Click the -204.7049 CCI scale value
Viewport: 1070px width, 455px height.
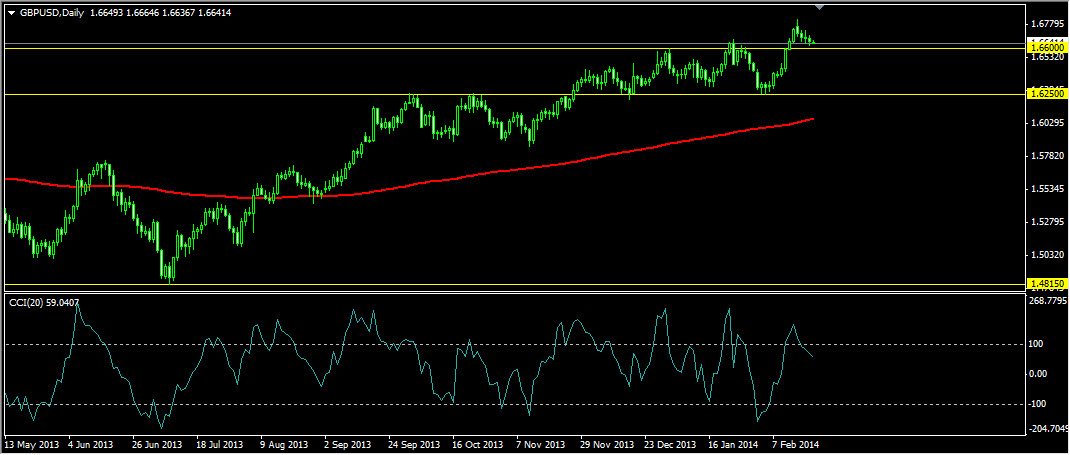pos(1050,428)
